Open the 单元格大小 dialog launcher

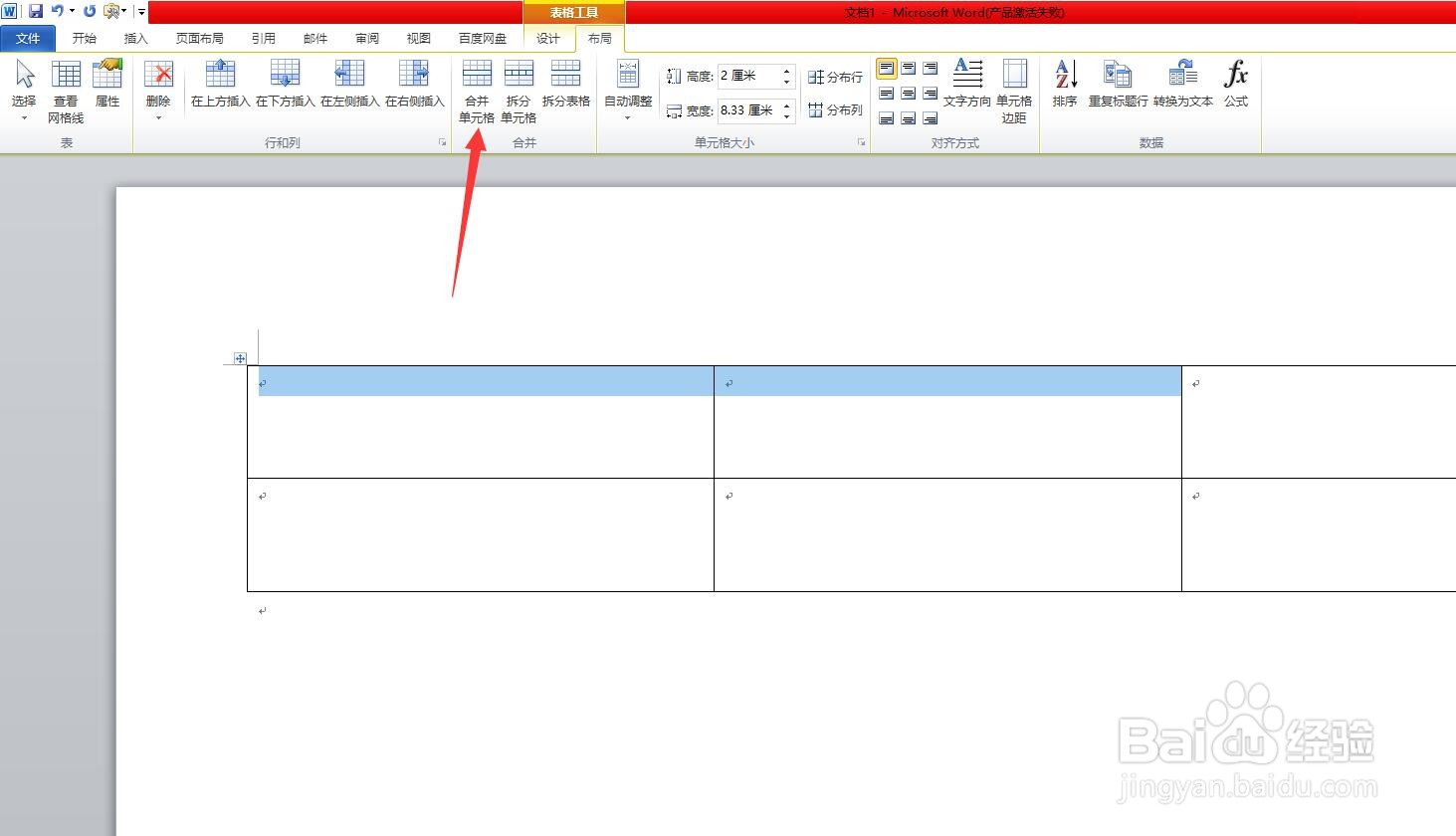tap(862, 143)
